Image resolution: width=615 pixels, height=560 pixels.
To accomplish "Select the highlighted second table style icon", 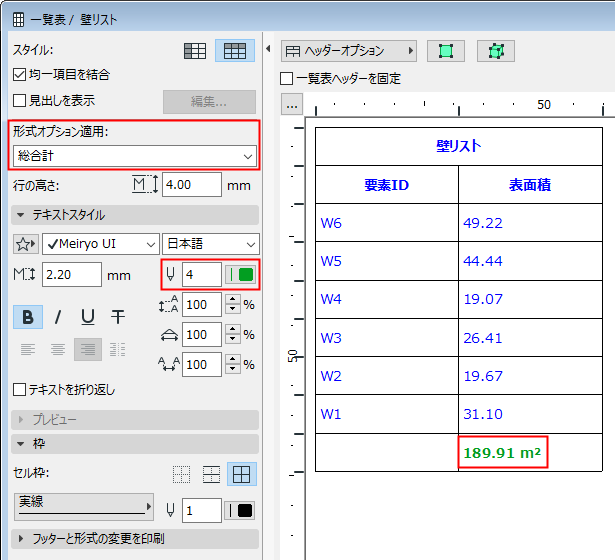I will coord(235,51).
